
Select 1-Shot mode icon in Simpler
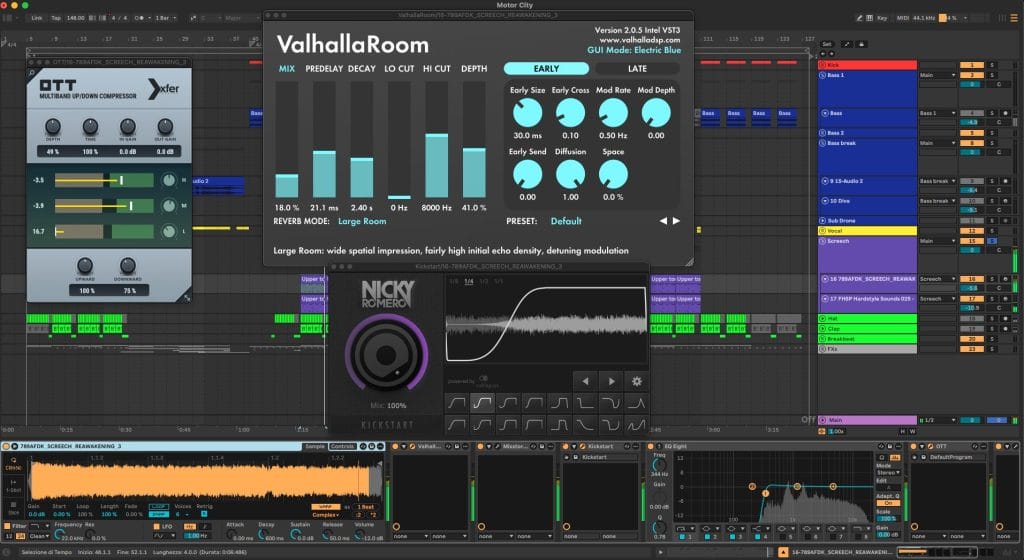click(x=13, y=486)
